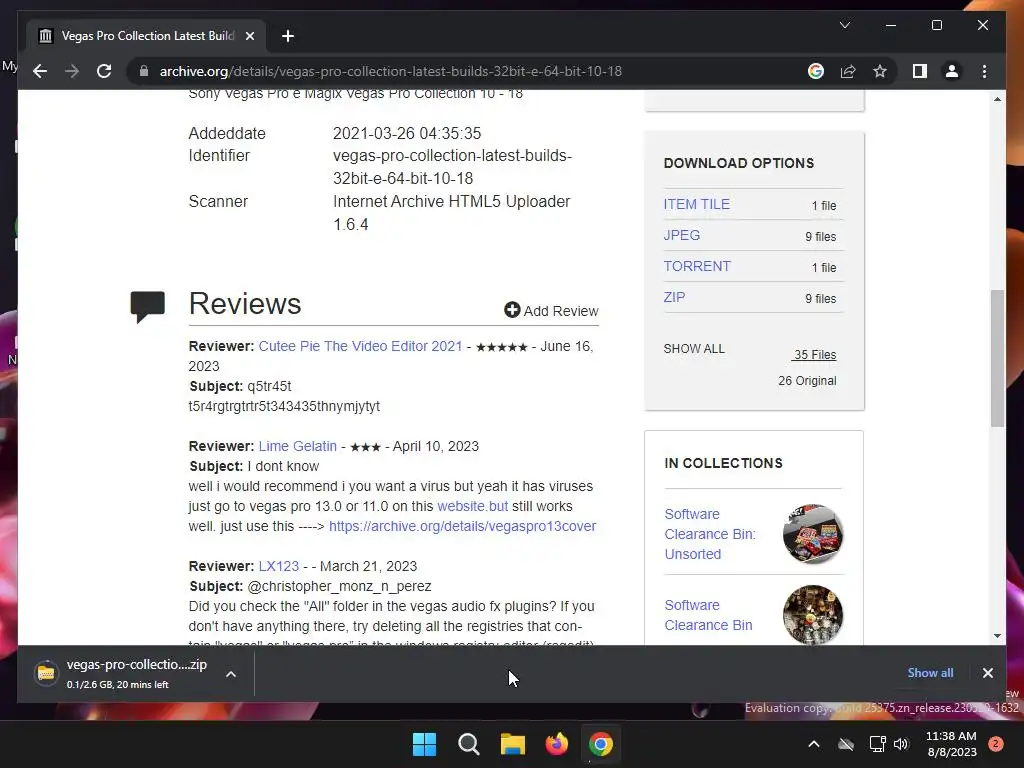Image resolution: width=1024 pixels, height=768 pixels.
Task: Go back using browser back arrow
Action: coord(40,71)
